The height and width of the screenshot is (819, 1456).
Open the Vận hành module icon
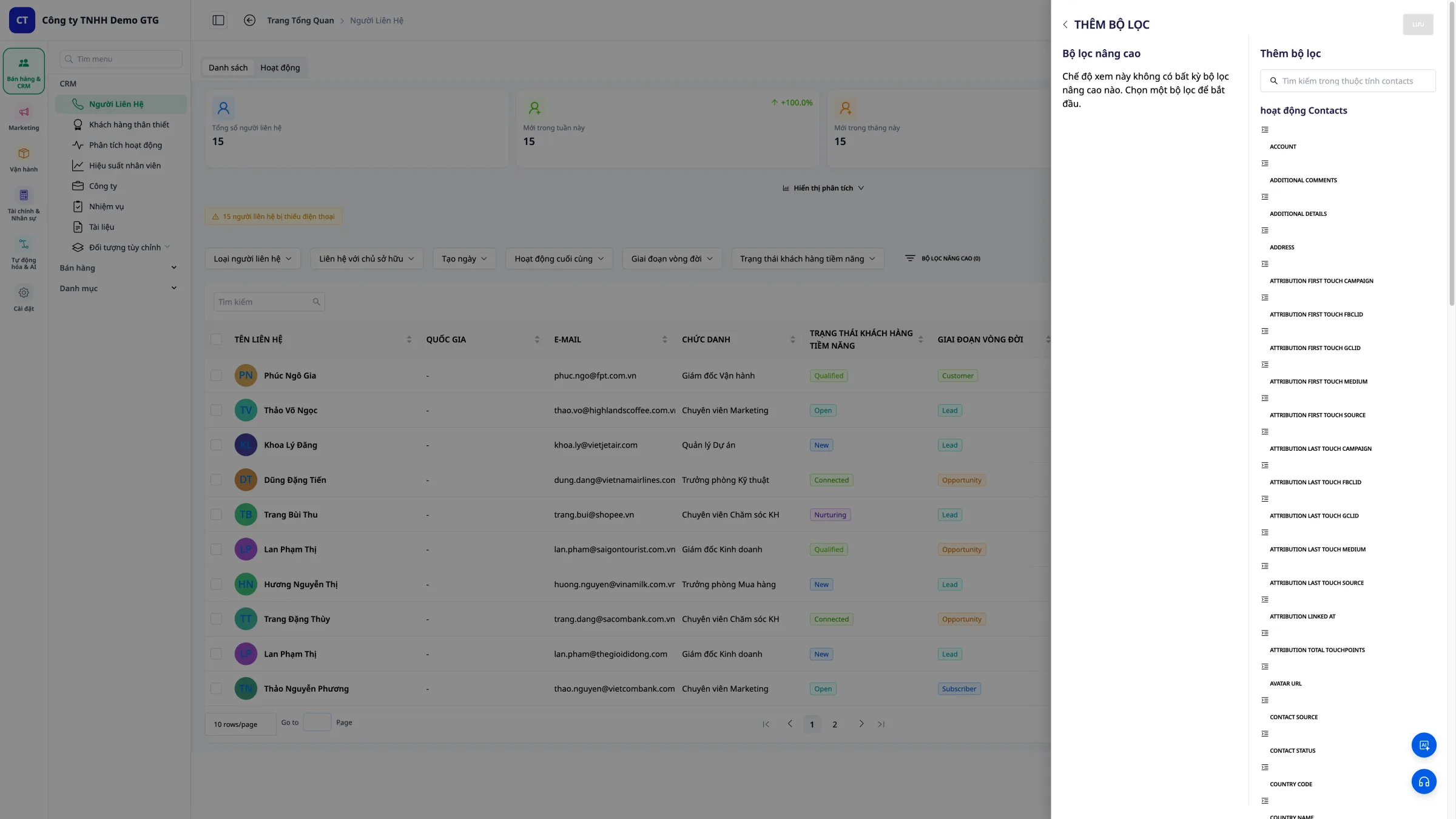[x=24, y=160]
